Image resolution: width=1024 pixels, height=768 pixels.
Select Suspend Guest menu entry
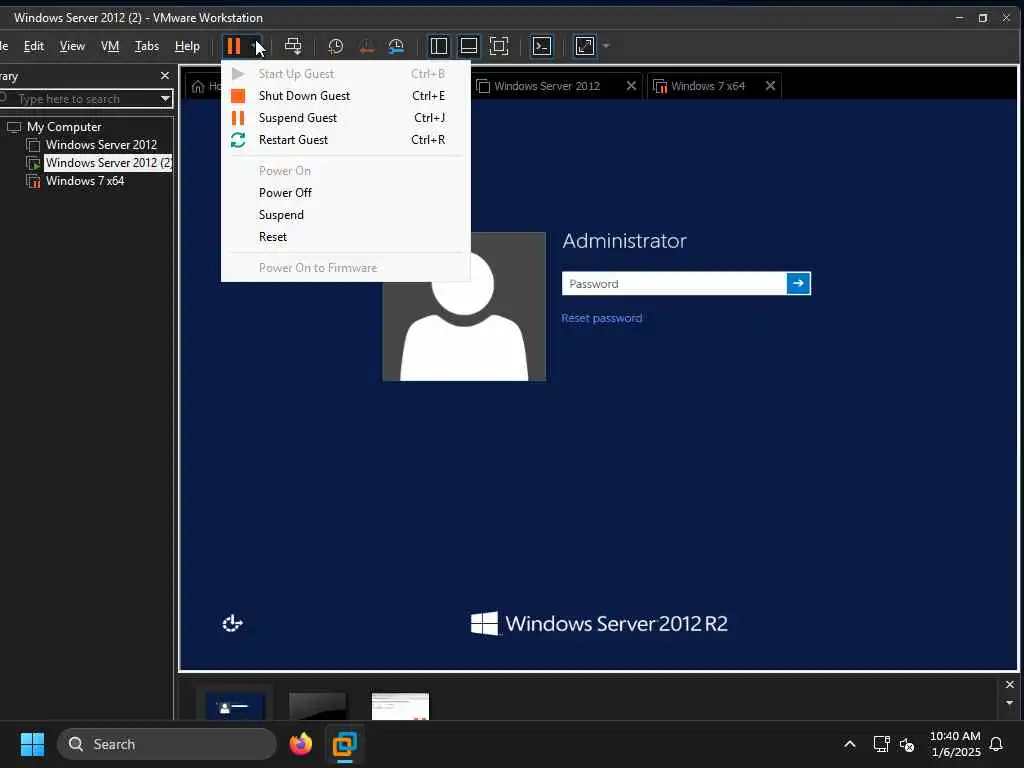(x=346, y=118)
